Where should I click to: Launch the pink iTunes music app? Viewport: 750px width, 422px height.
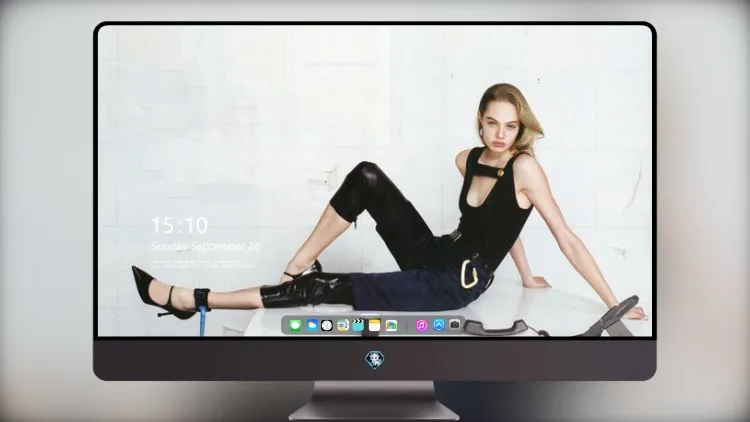(421, 325)
